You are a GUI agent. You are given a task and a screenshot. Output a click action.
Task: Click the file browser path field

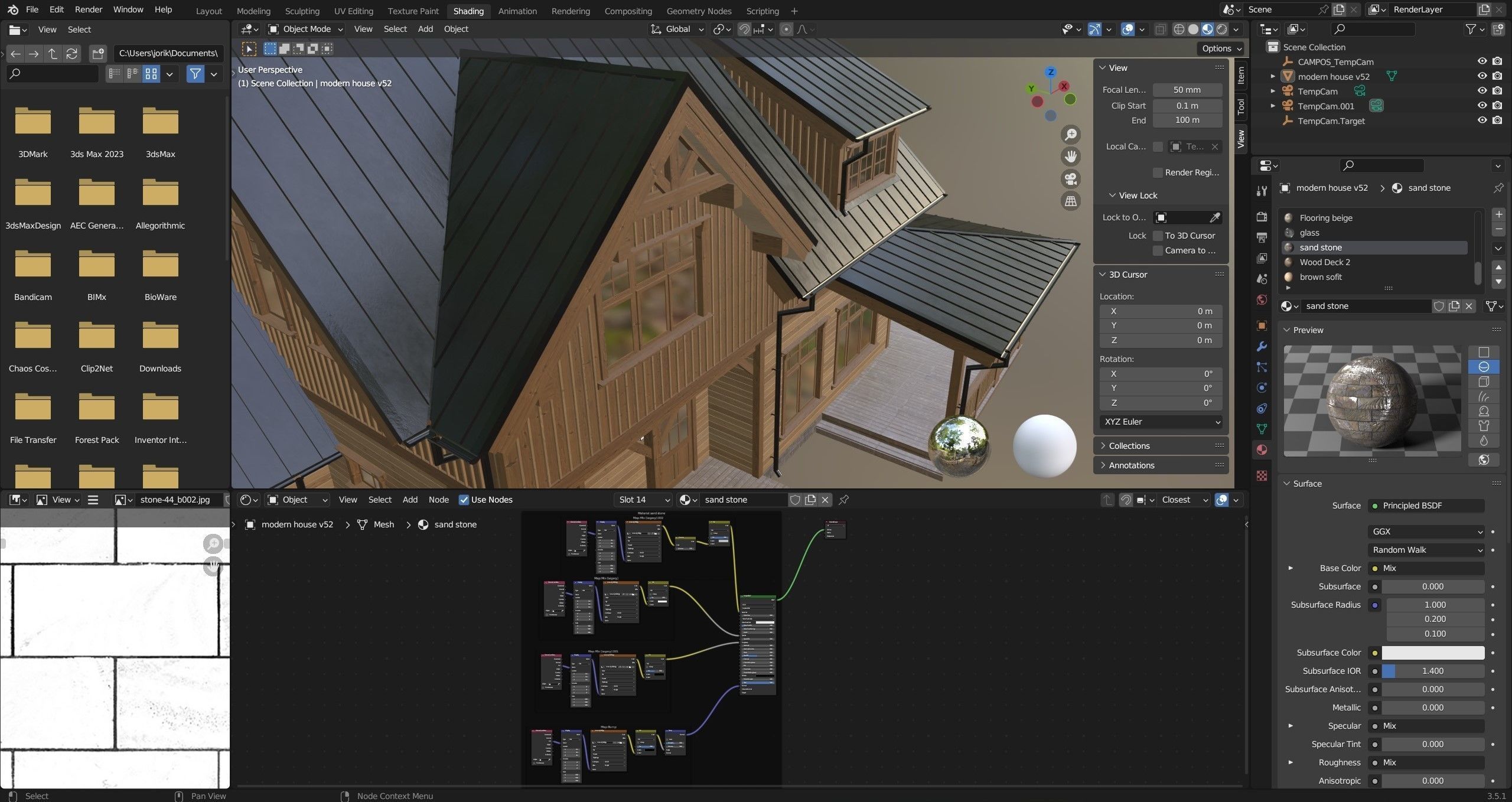coord(168,53)
